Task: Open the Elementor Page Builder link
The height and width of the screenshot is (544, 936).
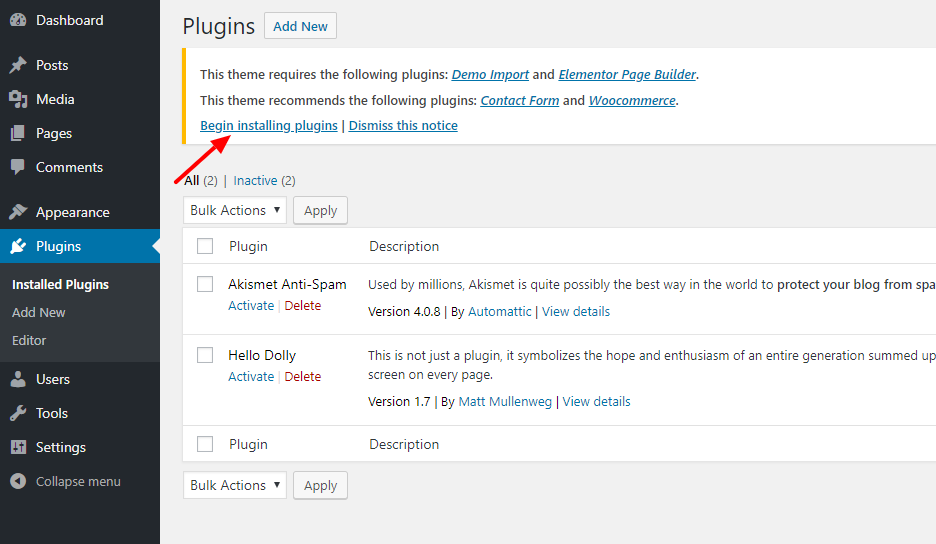Action: pyautogui.click(x=627, y=75)
